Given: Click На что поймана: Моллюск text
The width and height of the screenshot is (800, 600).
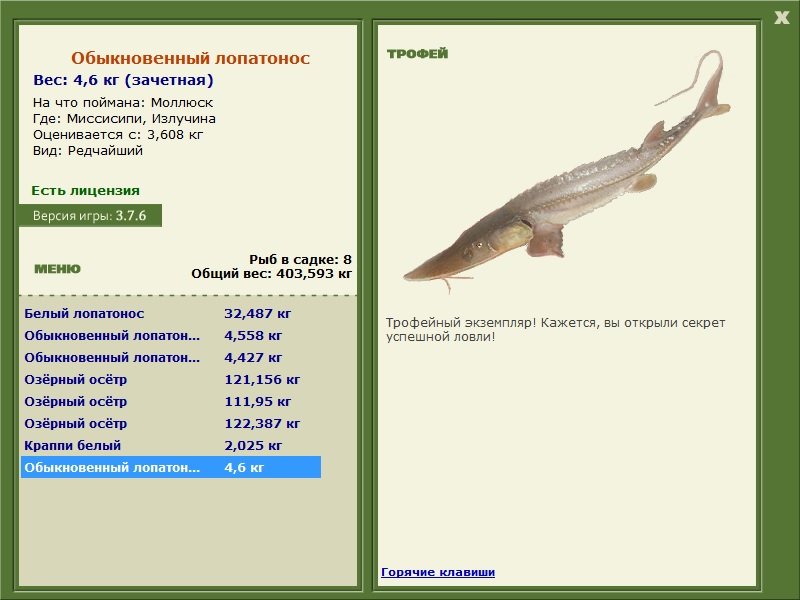Looking at the screenshot, I should coord(123,103).
